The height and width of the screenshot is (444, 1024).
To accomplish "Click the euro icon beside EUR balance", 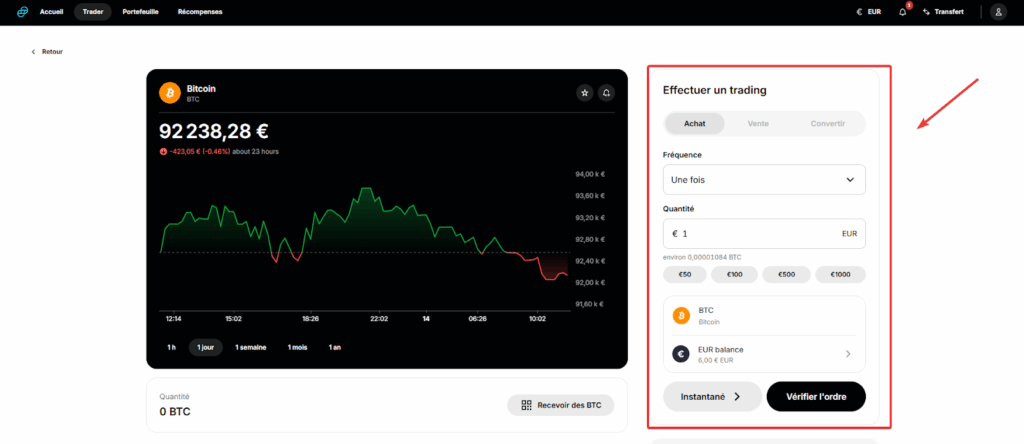I will tap(681, 354).
